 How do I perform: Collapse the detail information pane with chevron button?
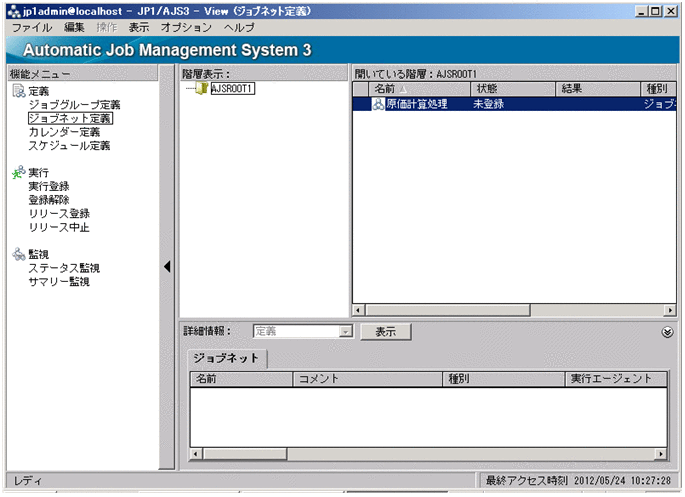pos(667,332)
